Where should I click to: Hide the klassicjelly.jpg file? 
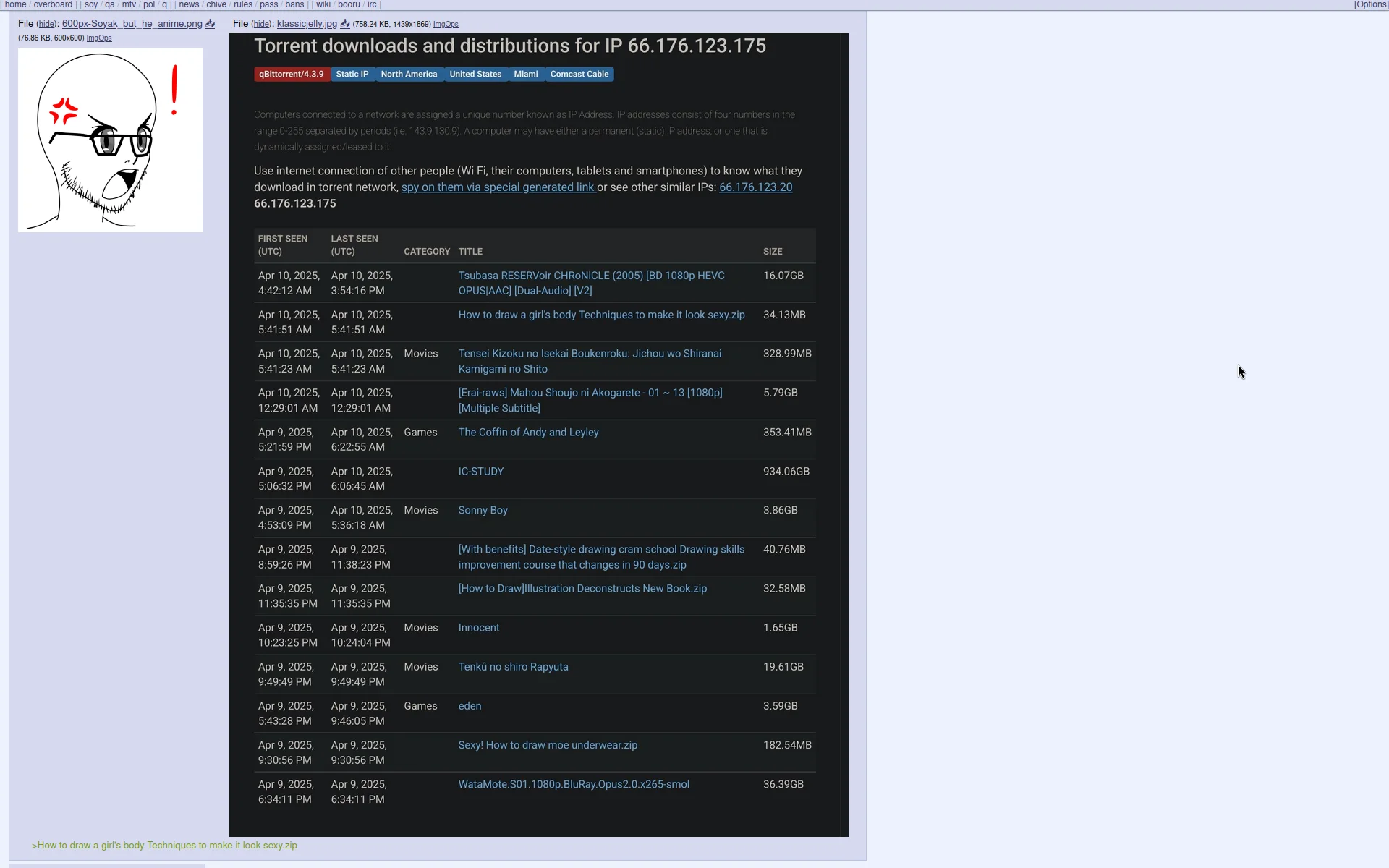tap(261, 25)
